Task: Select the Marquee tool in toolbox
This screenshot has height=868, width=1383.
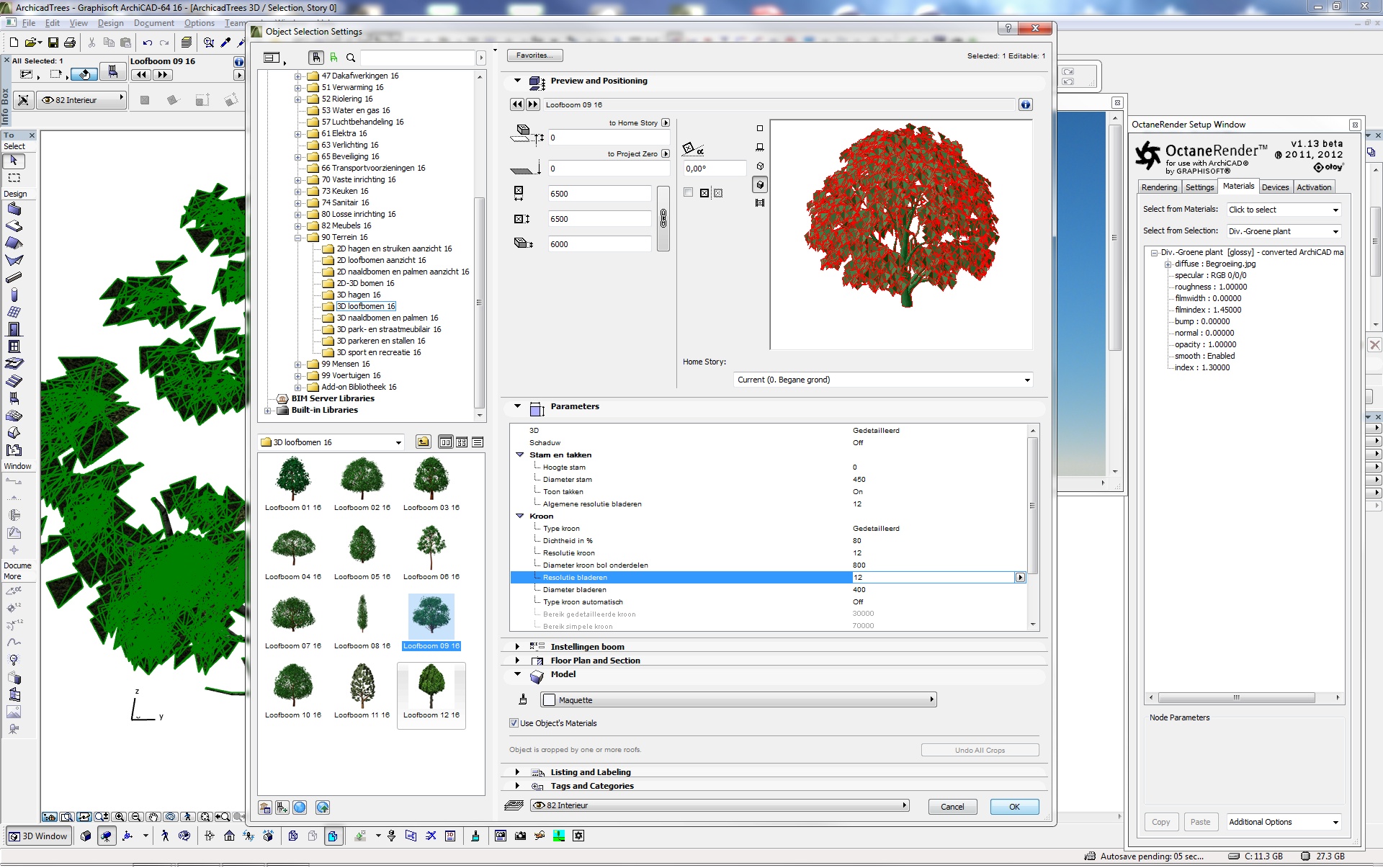Action: pos(14,178)
